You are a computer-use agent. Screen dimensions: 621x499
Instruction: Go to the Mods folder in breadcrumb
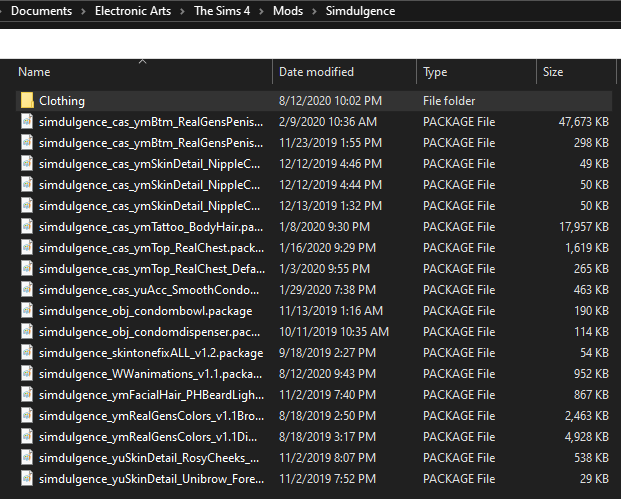(x=288, y=12)
